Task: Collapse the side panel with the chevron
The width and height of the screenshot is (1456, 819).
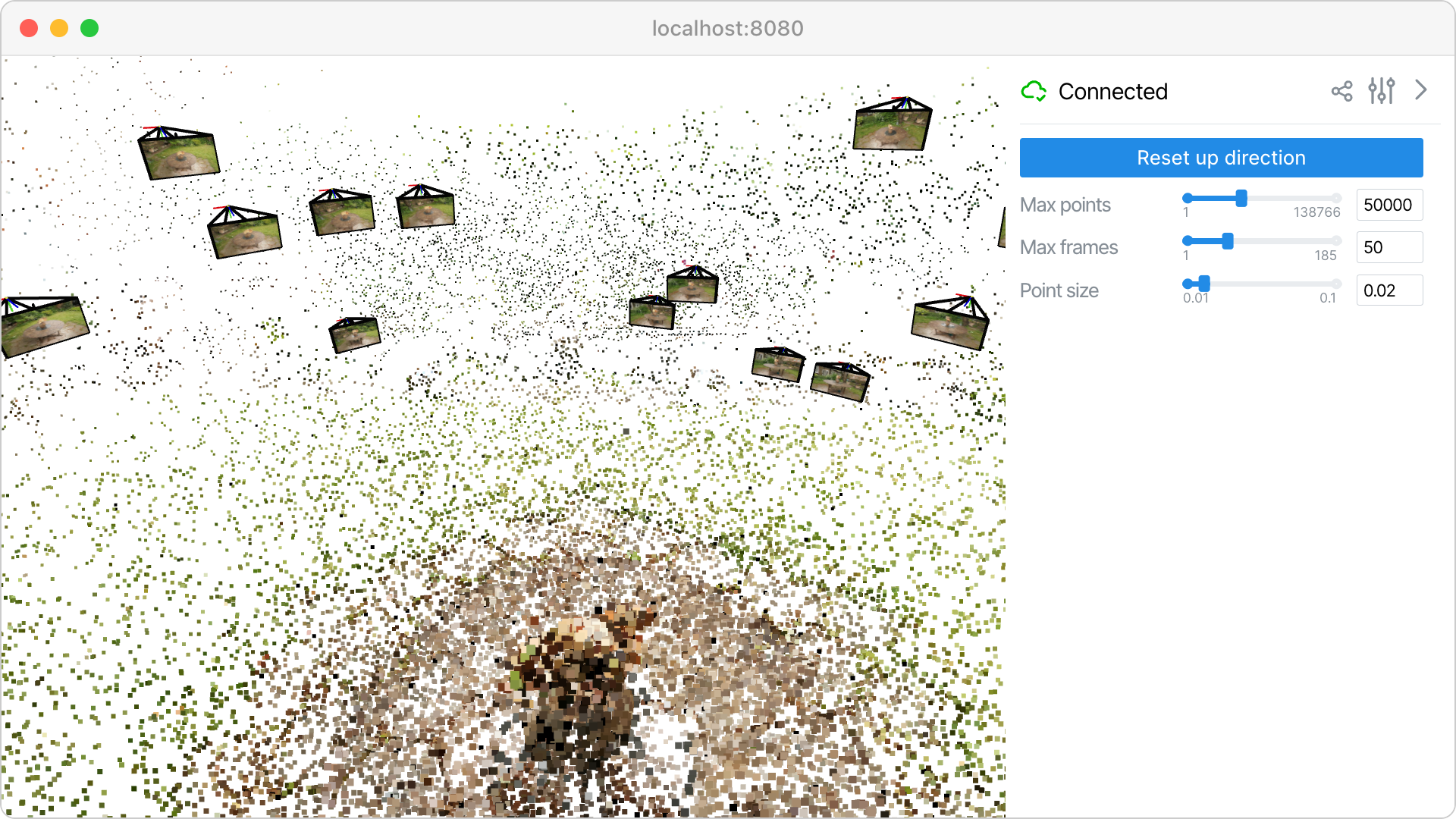Action: click(x=1420, y=90)
